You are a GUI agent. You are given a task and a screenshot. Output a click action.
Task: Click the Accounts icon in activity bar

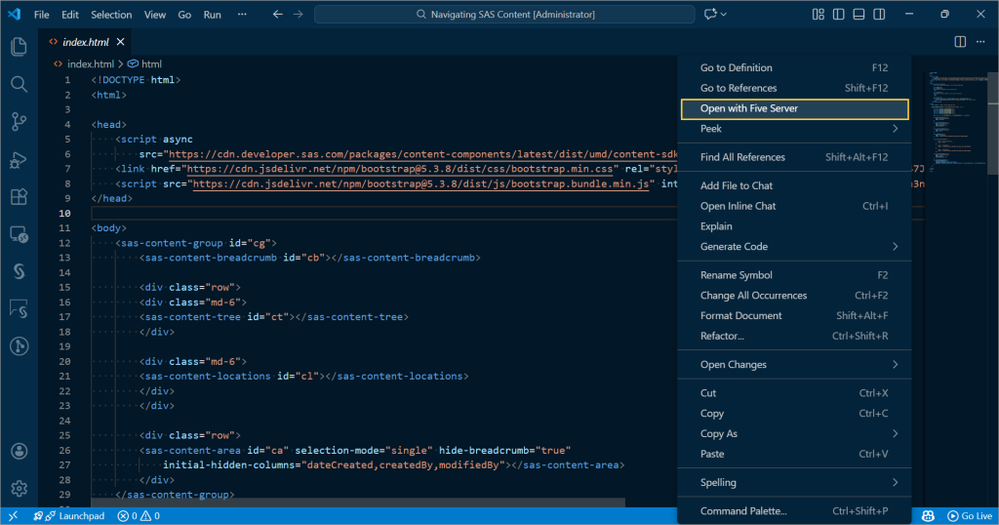19,451
